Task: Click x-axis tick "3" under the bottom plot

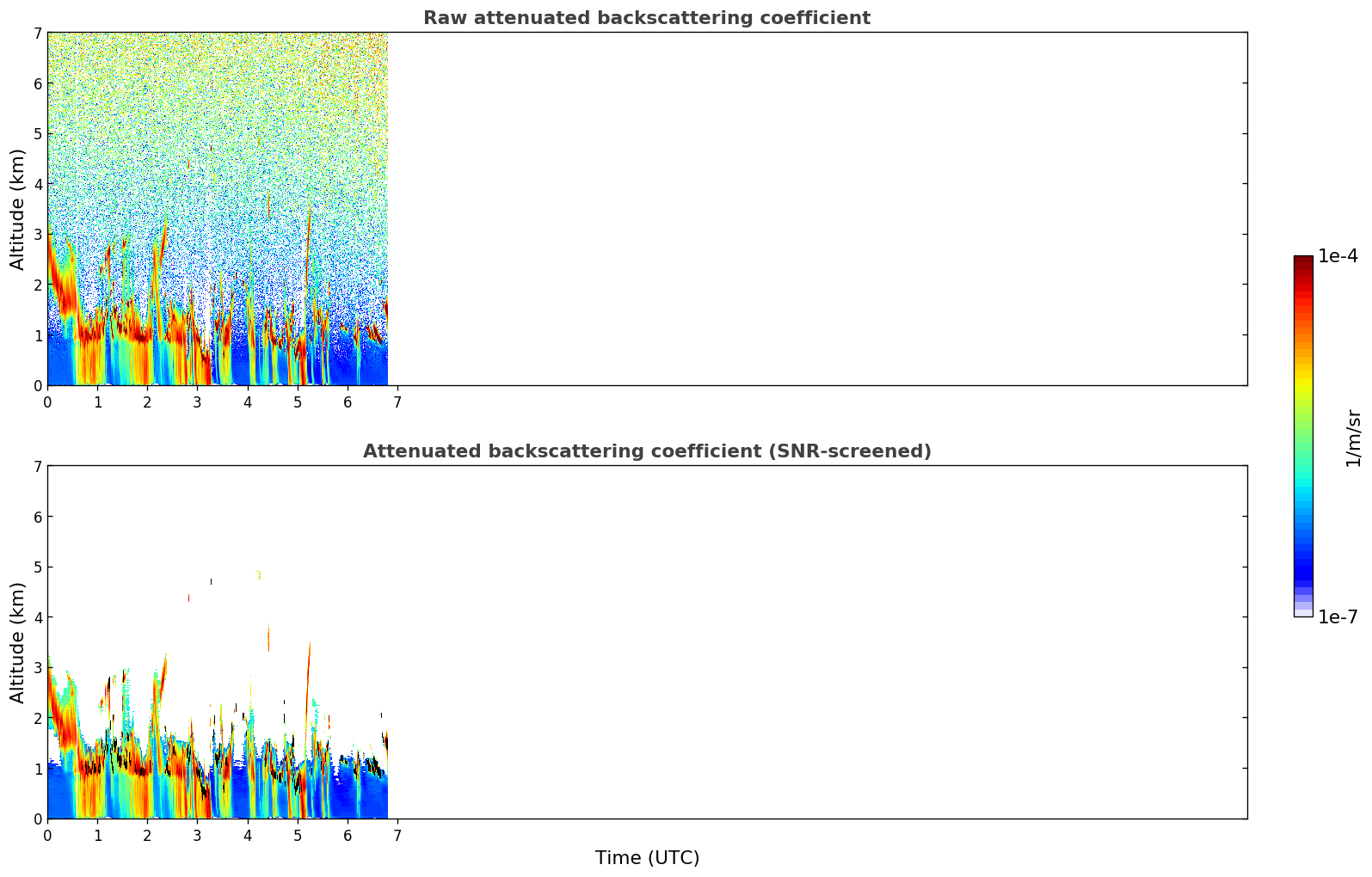Action: tap(197, 836)
